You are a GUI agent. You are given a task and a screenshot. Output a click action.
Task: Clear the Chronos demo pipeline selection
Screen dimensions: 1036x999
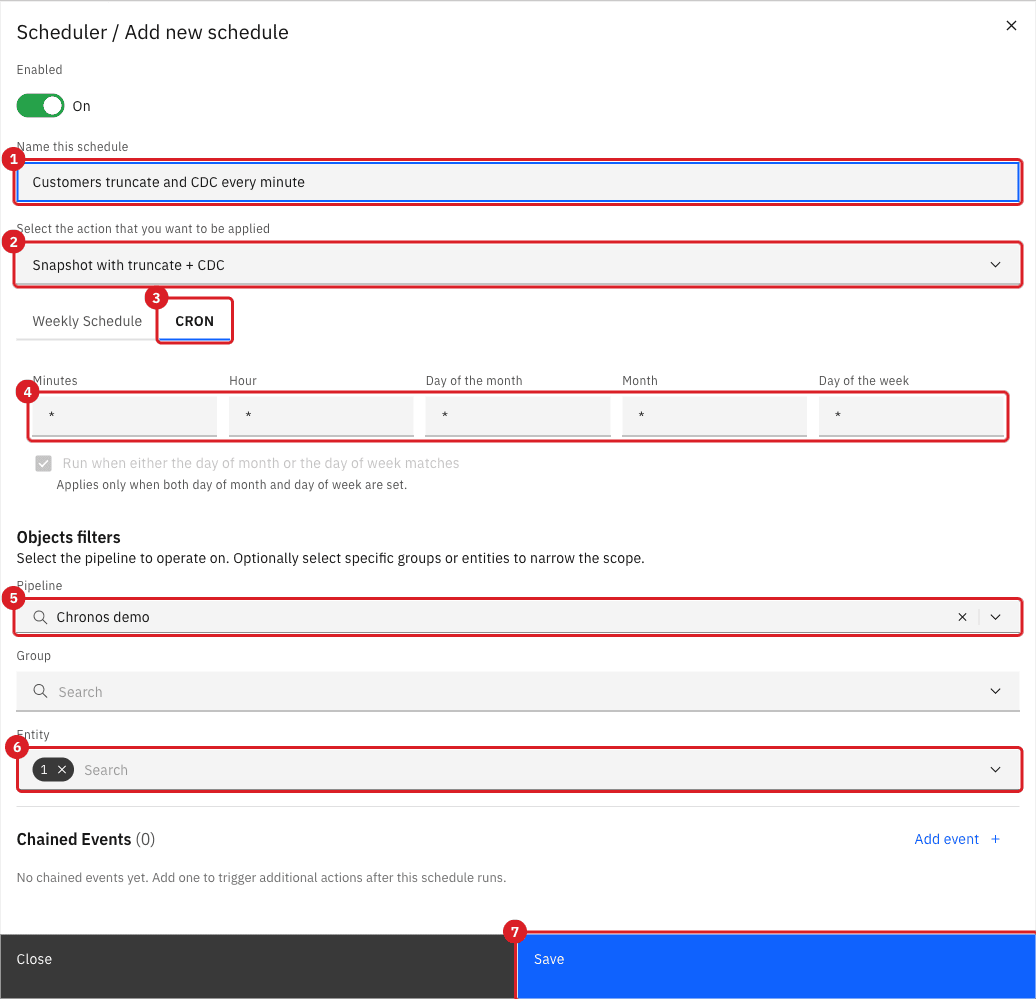[962, 617]
